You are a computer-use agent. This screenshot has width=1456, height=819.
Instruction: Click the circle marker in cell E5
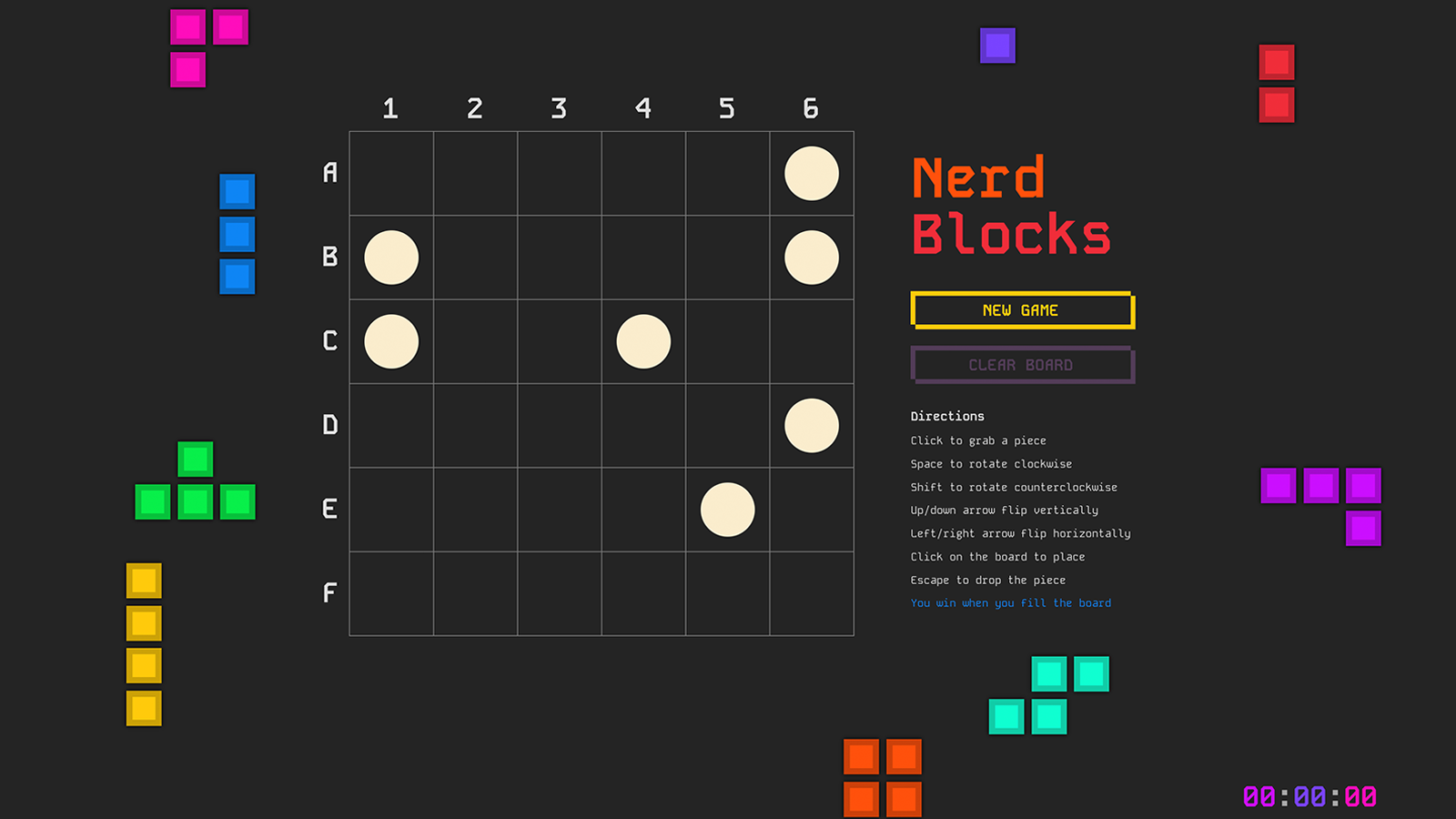pos(727,511)
